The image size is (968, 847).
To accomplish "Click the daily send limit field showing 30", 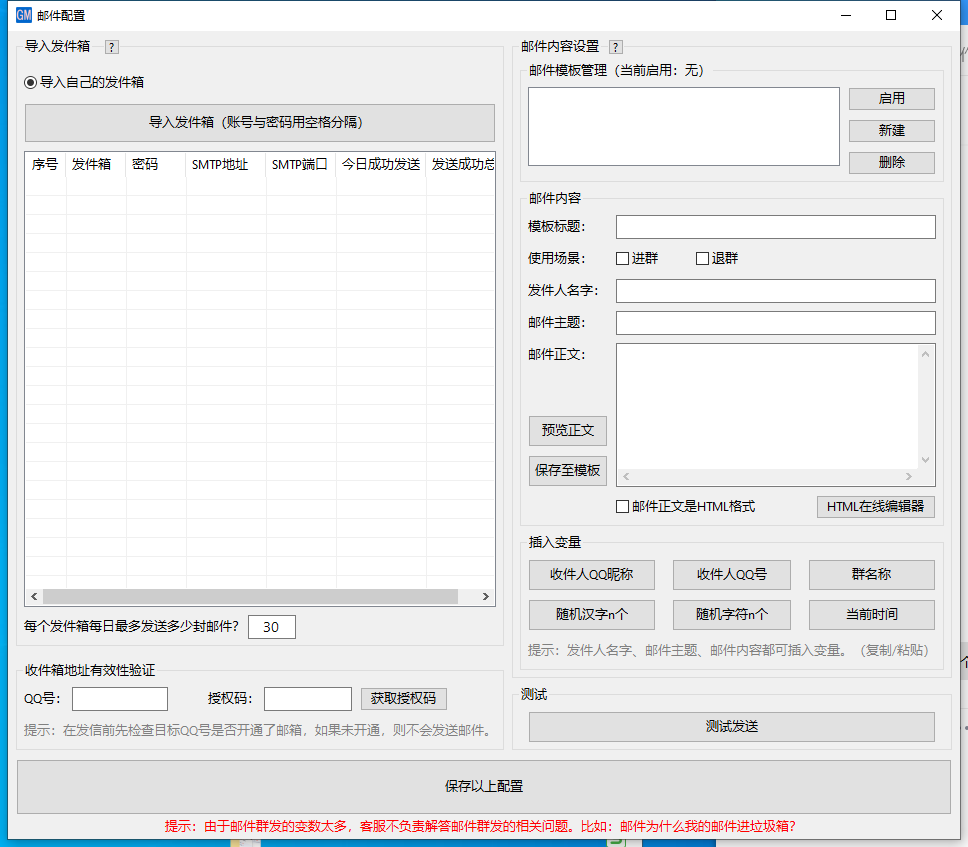I will [272, 627].
